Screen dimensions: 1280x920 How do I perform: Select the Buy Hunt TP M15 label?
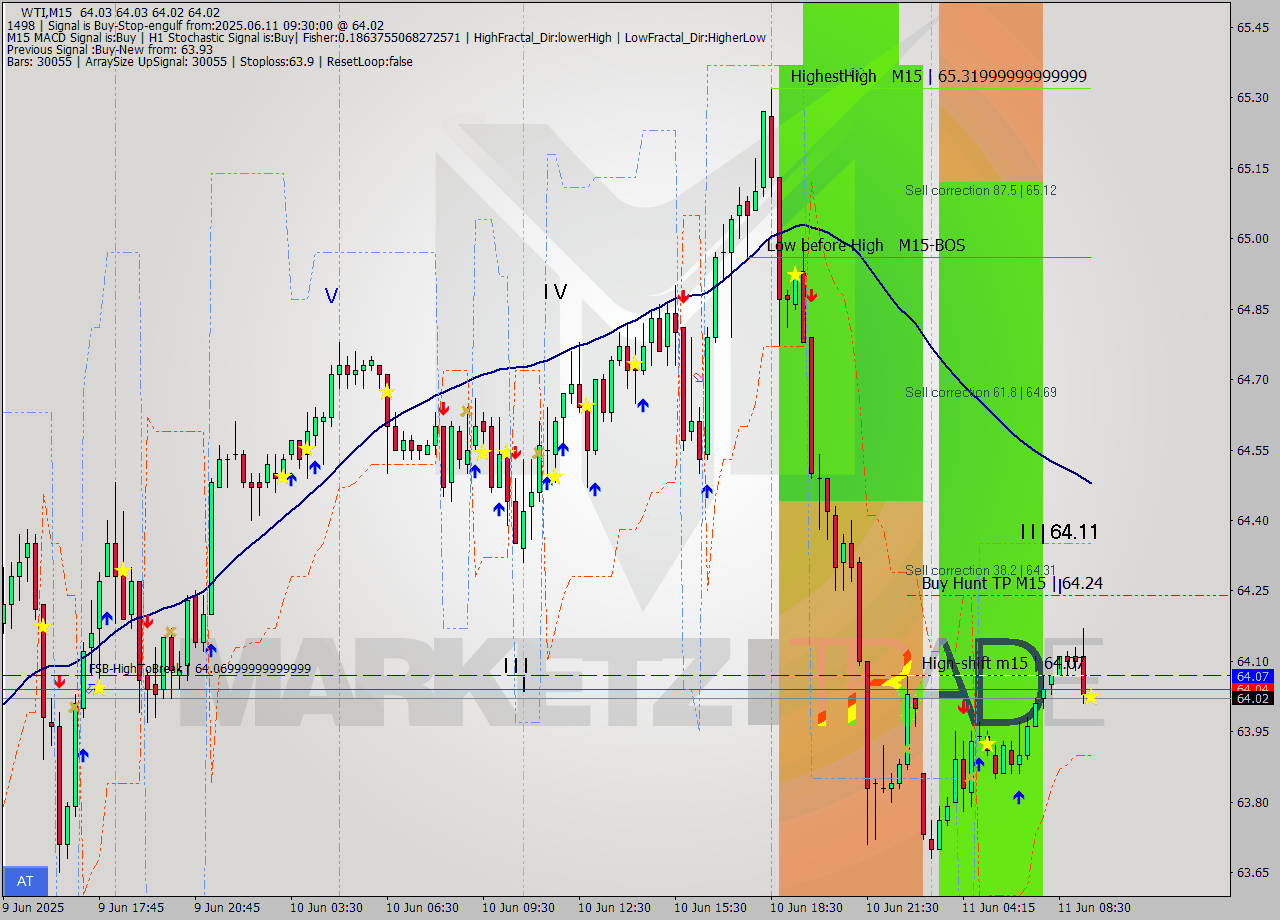985,581
